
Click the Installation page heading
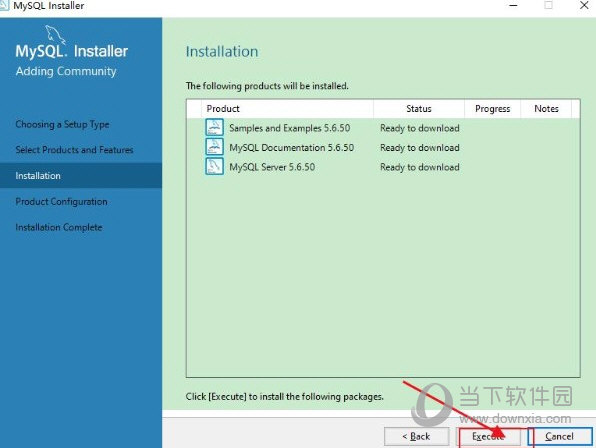[x=222, y=51]
